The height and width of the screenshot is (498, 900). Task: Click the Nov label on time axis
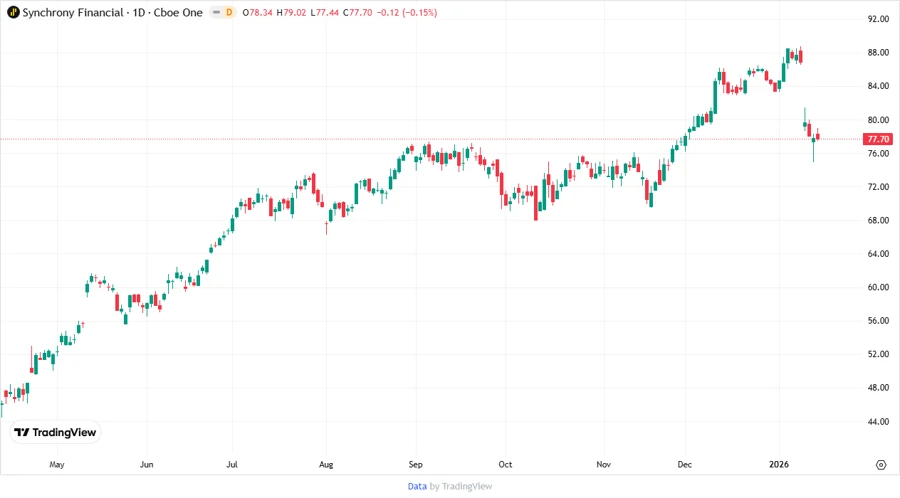click(603, 464)
